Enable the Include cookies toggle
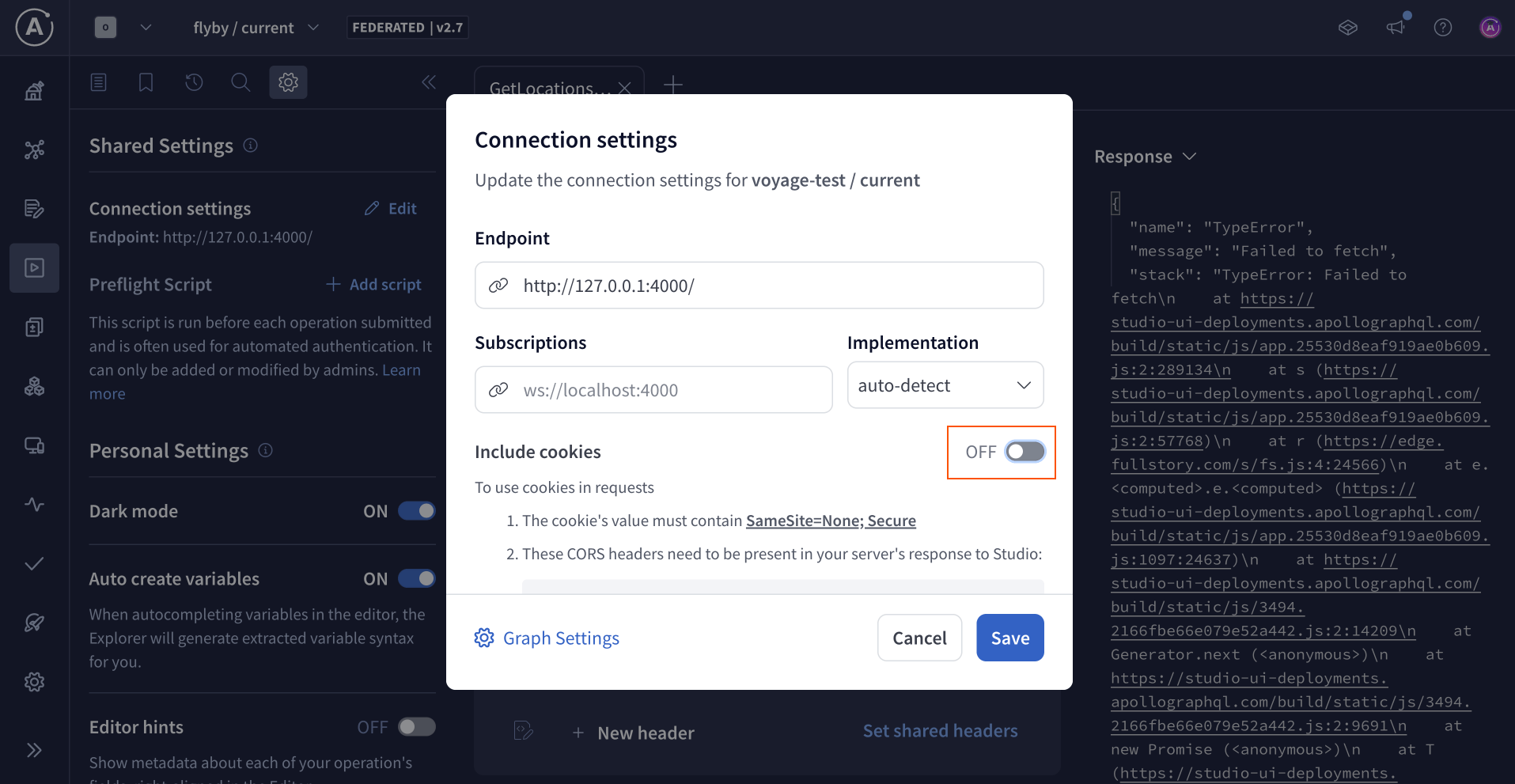This screenshot has height=784, width=1515. point(1025,452)
